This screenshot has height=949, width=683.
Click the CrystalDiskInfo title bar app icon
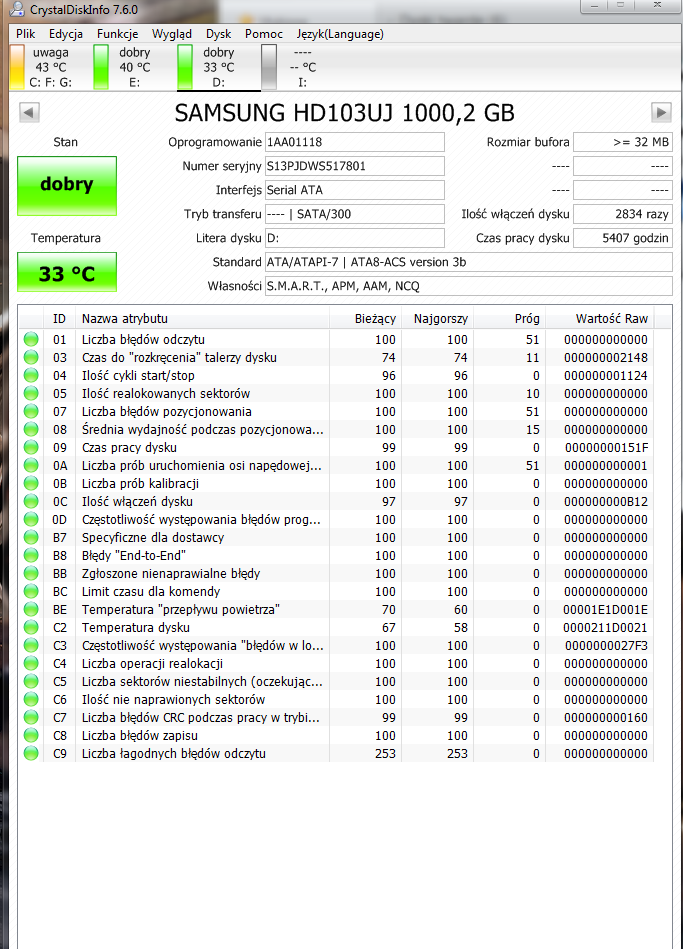tap(19, 10)
